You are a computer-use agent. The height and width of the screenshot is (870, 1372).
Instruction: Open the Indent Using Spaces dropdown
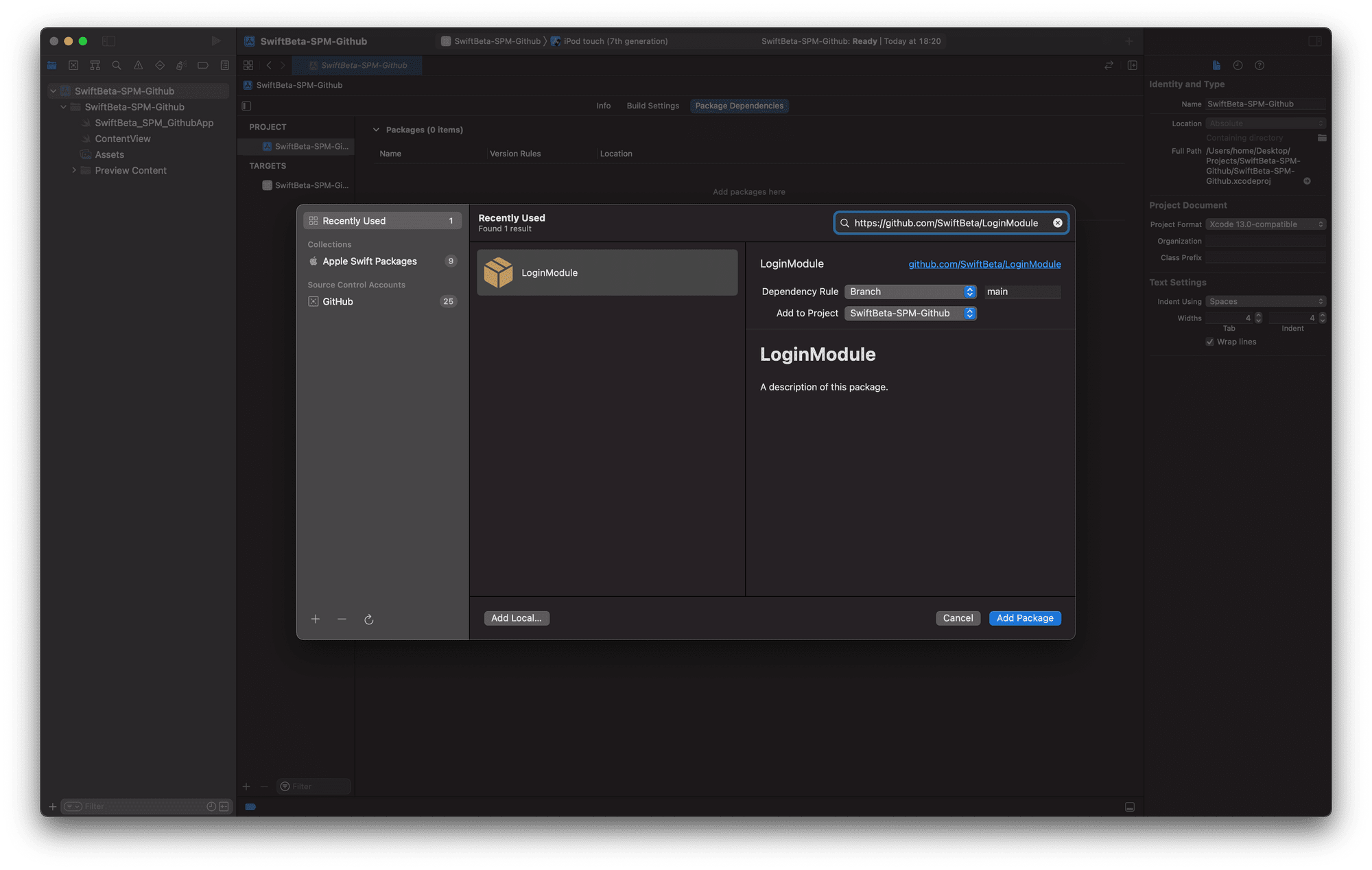[x=1266, y=301]
